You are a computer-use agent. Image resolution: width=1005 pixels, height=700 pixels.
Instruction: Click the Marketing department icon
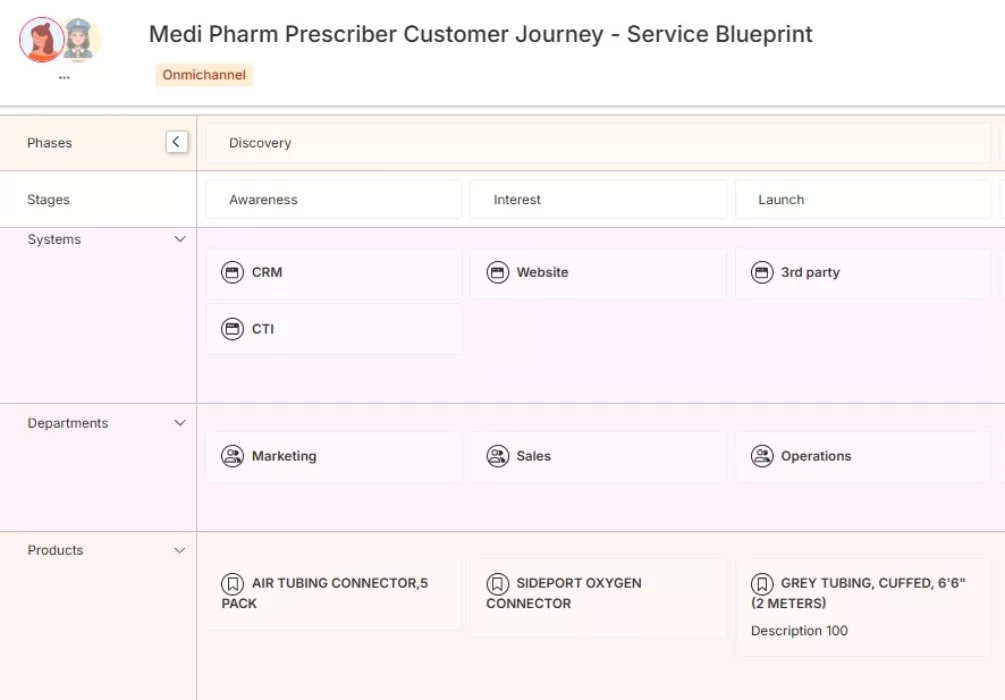(x=231, y=456)
